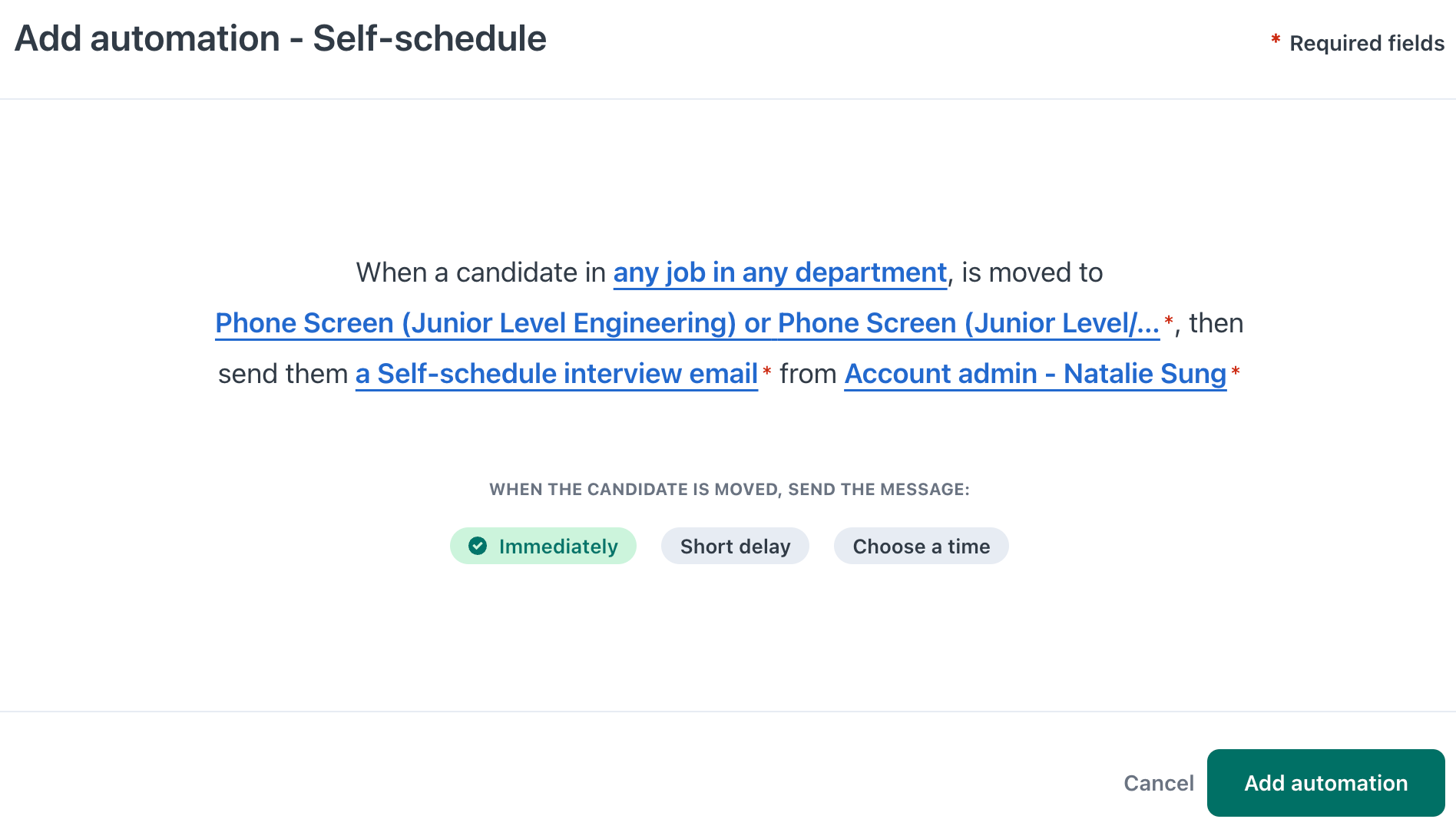Viewport: 1456px width, 829px height.
Task: Click the asterisk after the Phone Screen stages
Action: pos(1169,321)
